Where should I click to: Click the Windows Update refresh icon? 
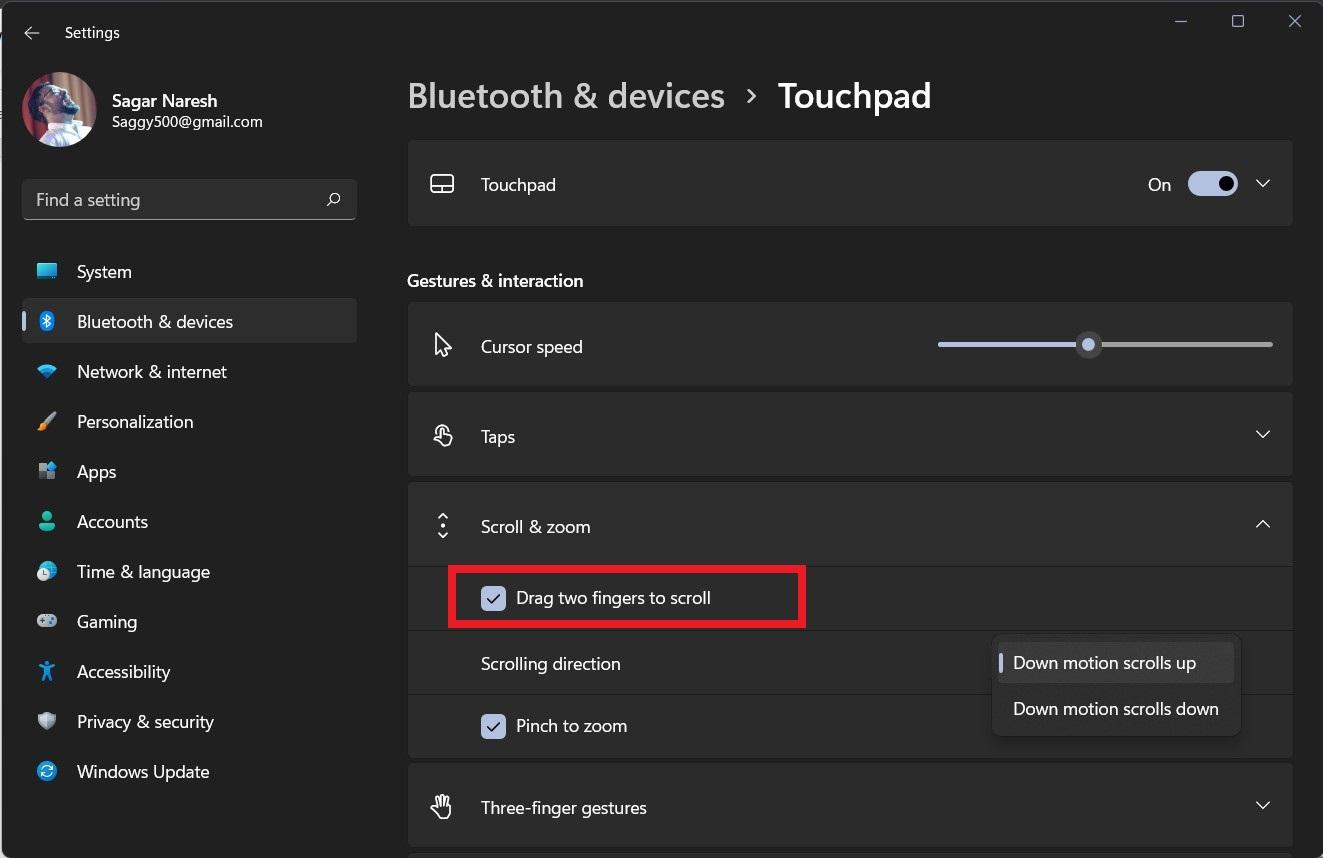[47, 772]
